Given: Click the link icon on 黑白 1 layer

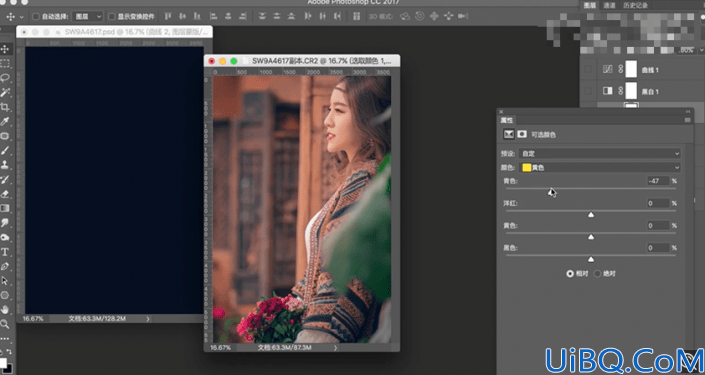Looking at the screenshot, I should click(x=620, y=91).
